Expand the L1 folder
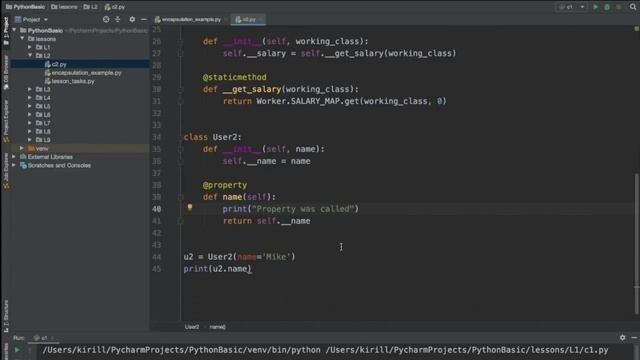Screen dimensions: 640x360 [30, 47]
